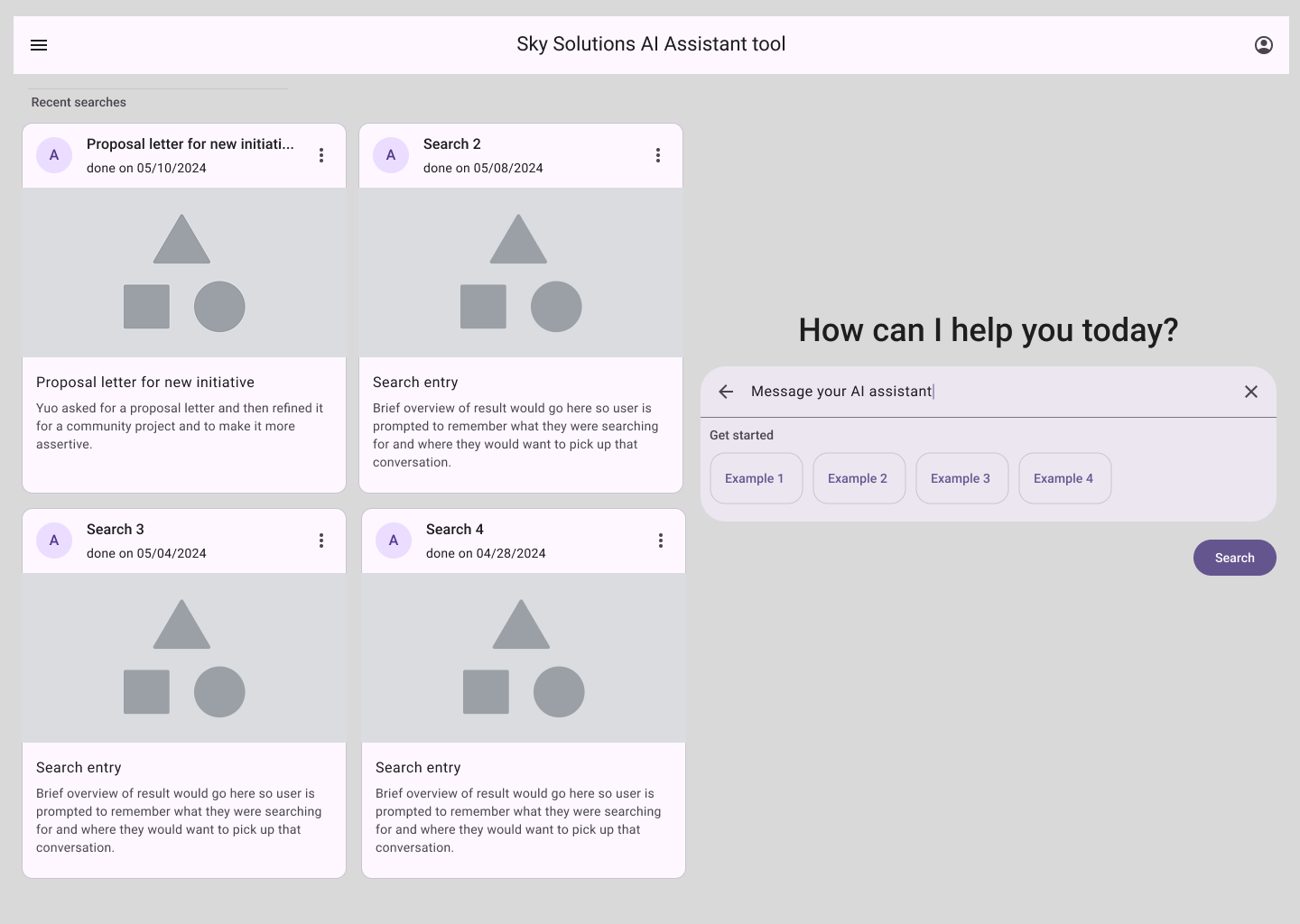Select the Example 3 chip
Screen dimensions: 1300x924
pos(961,478)
